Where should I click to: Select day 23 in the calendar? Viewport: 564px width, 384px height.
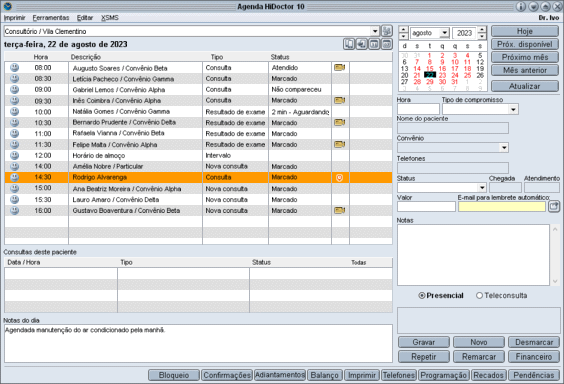(442, 75)
